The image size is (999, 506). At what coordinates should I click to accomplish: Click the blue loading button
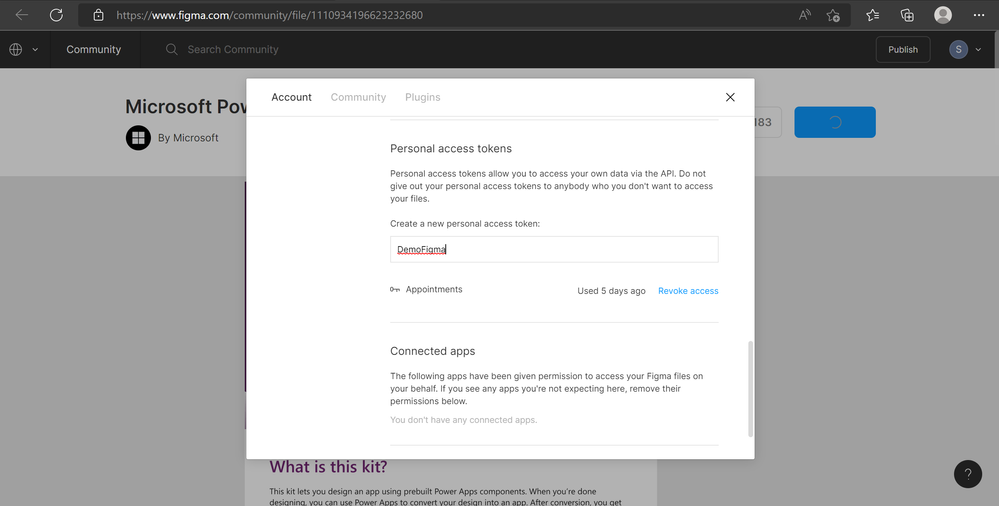(x=835, y=122)
